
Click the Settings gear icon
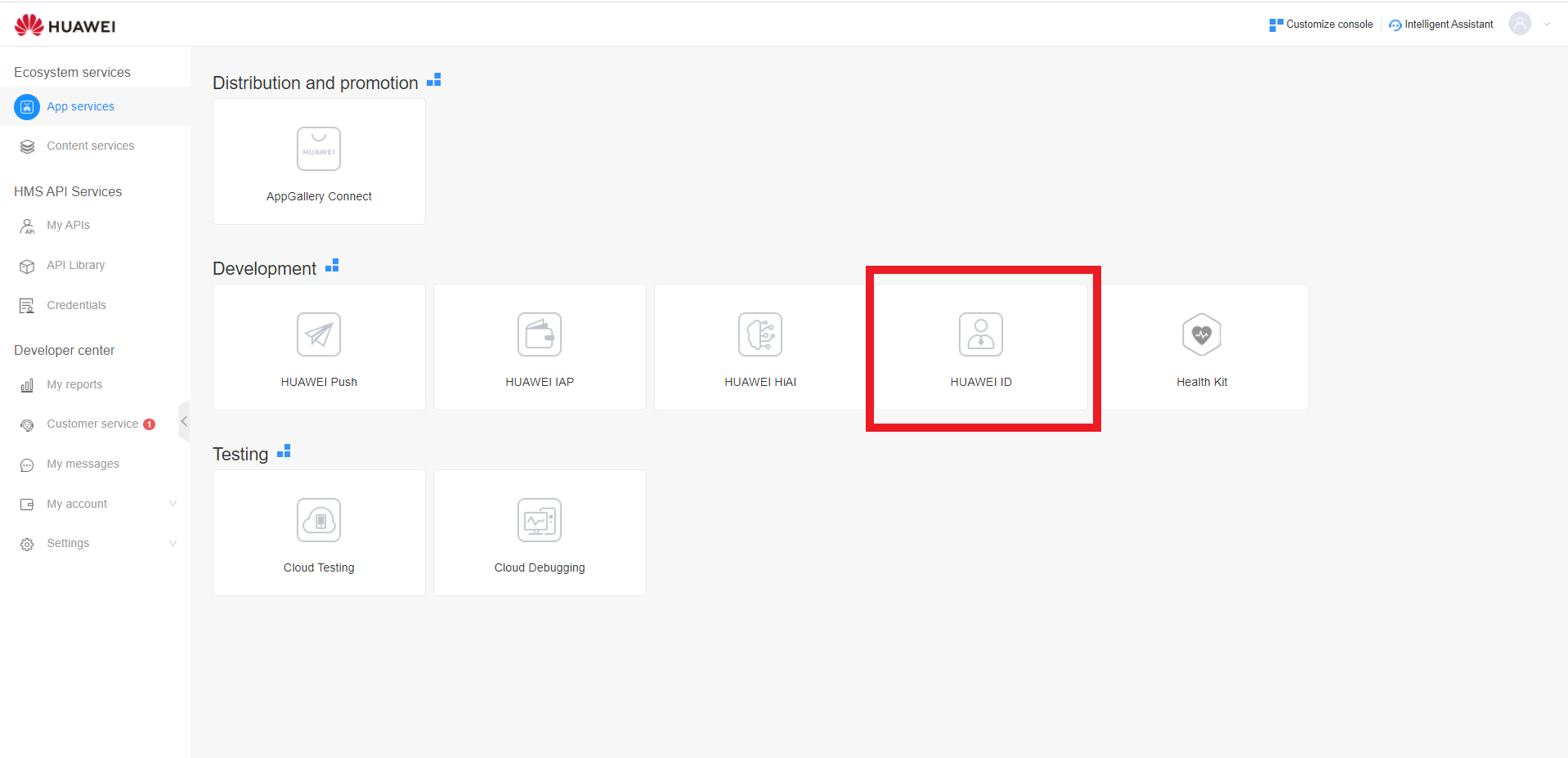[27, 545]
